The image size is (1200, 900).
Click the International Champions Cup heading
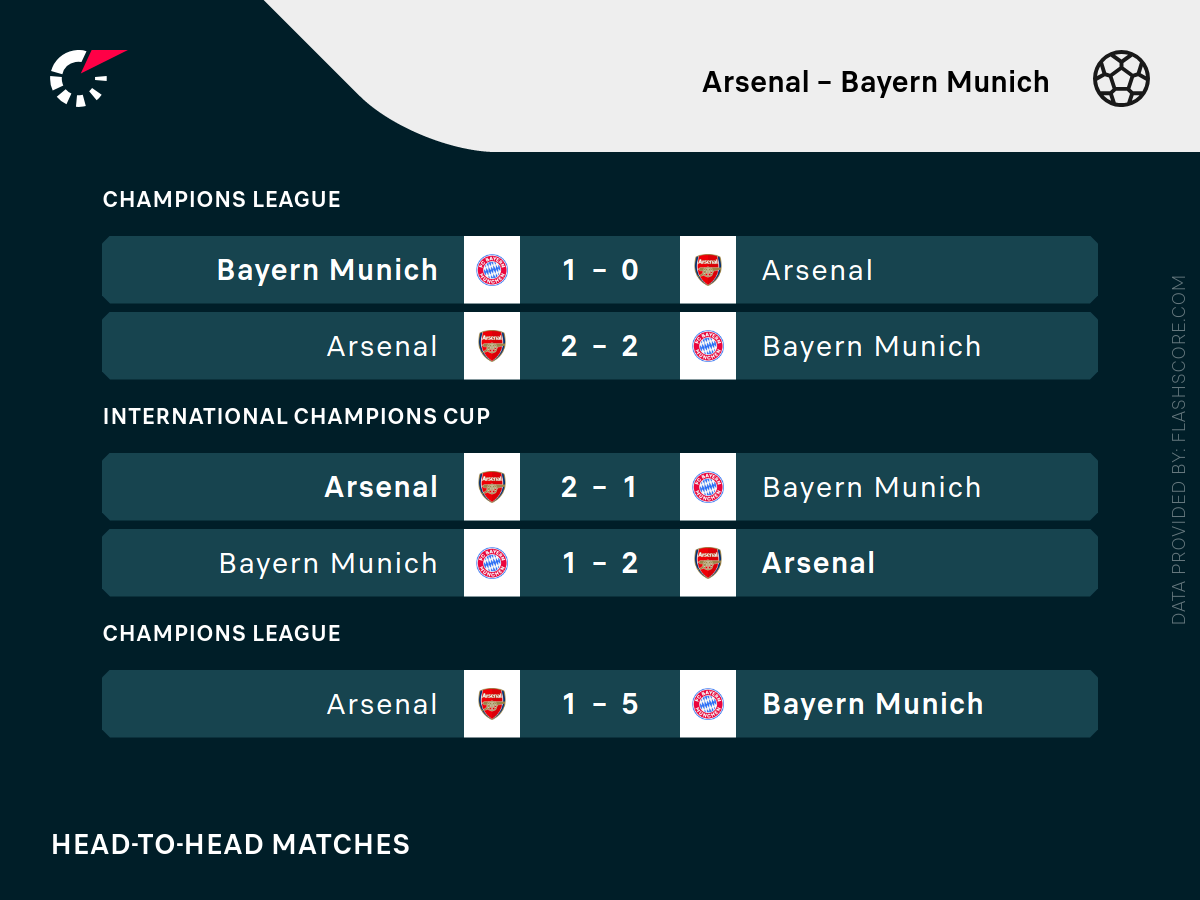[296, 416]
